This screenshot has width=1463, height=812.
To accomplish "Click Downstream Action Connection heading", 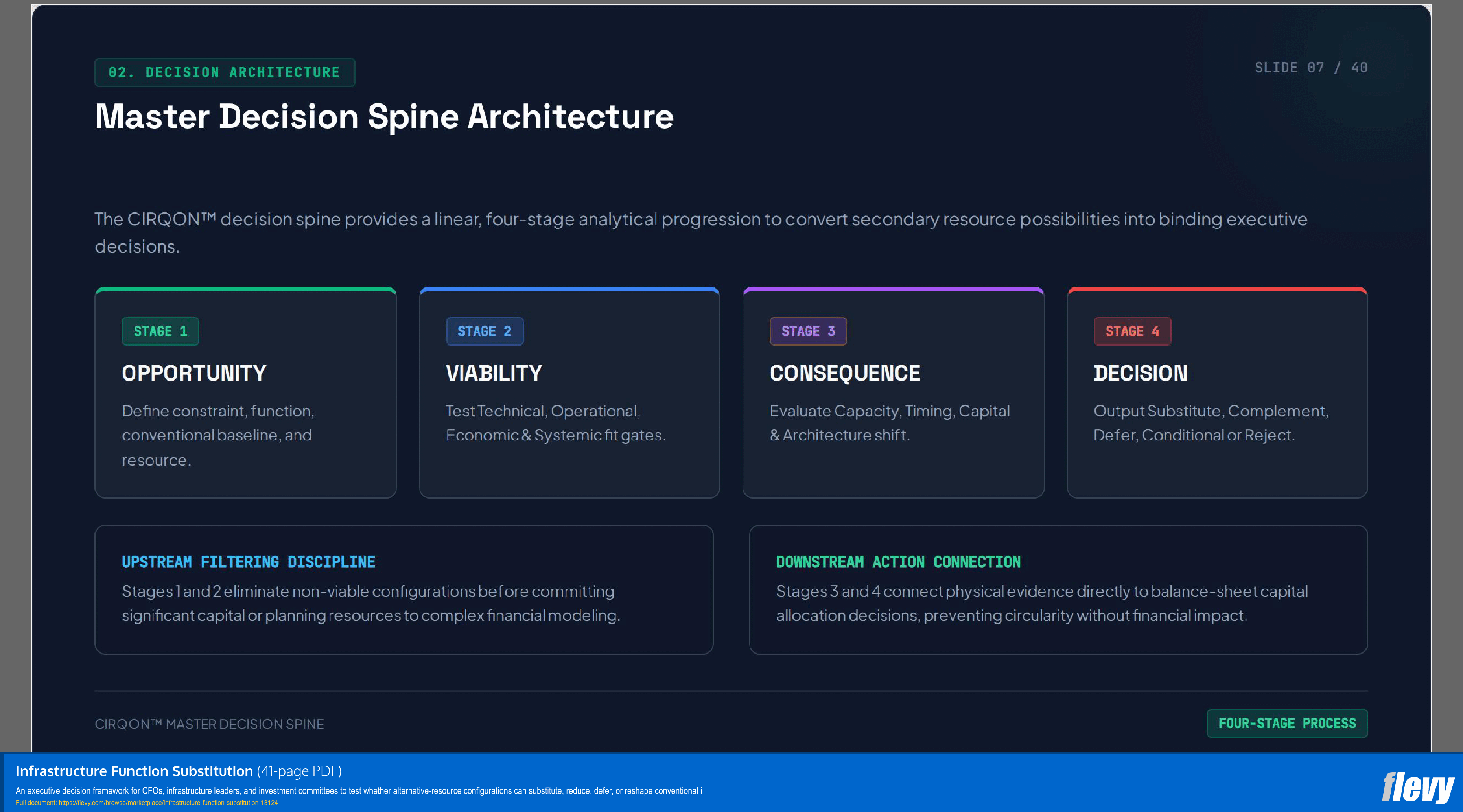I will (899, 562).
